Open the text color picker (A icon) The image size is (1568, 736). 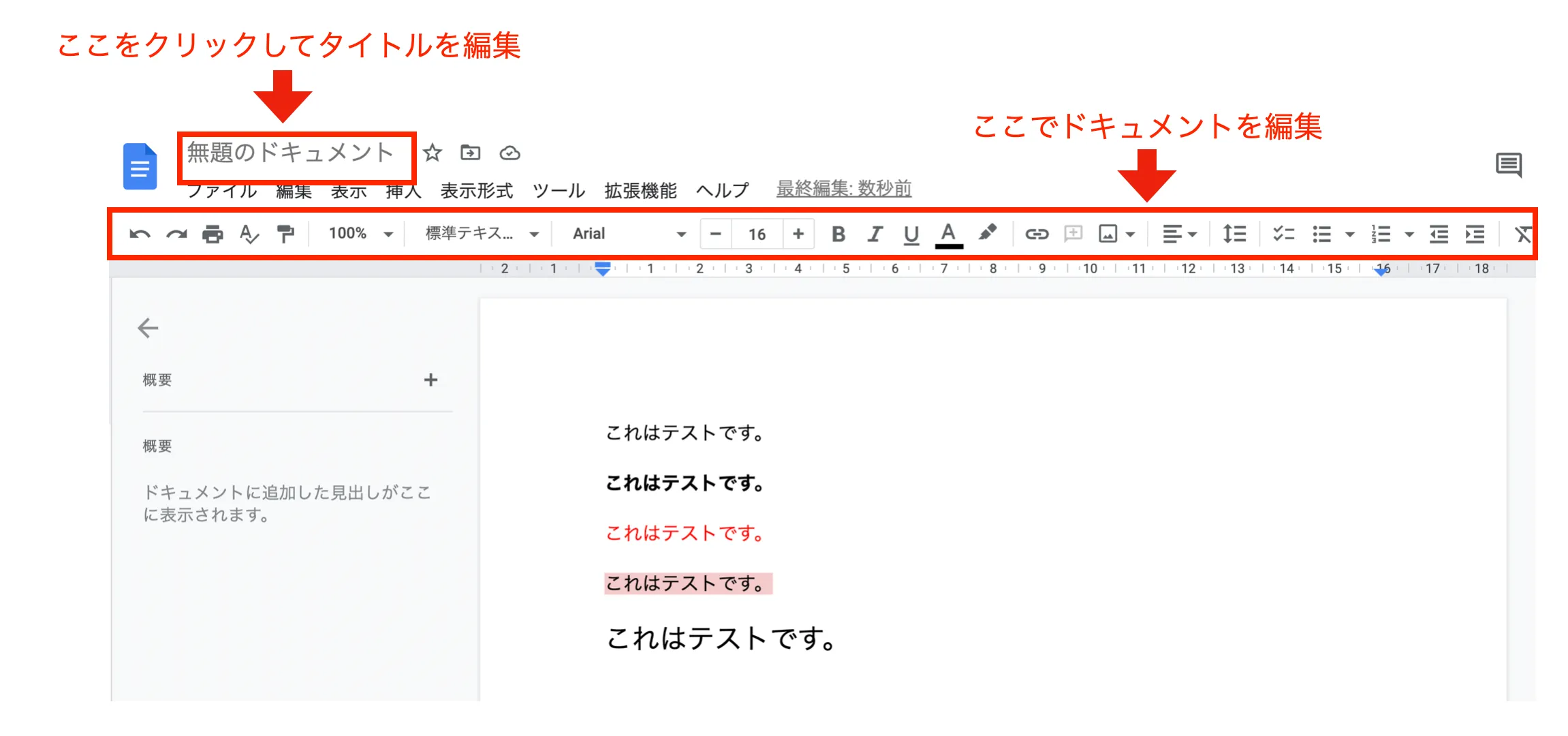pos(948,235)
